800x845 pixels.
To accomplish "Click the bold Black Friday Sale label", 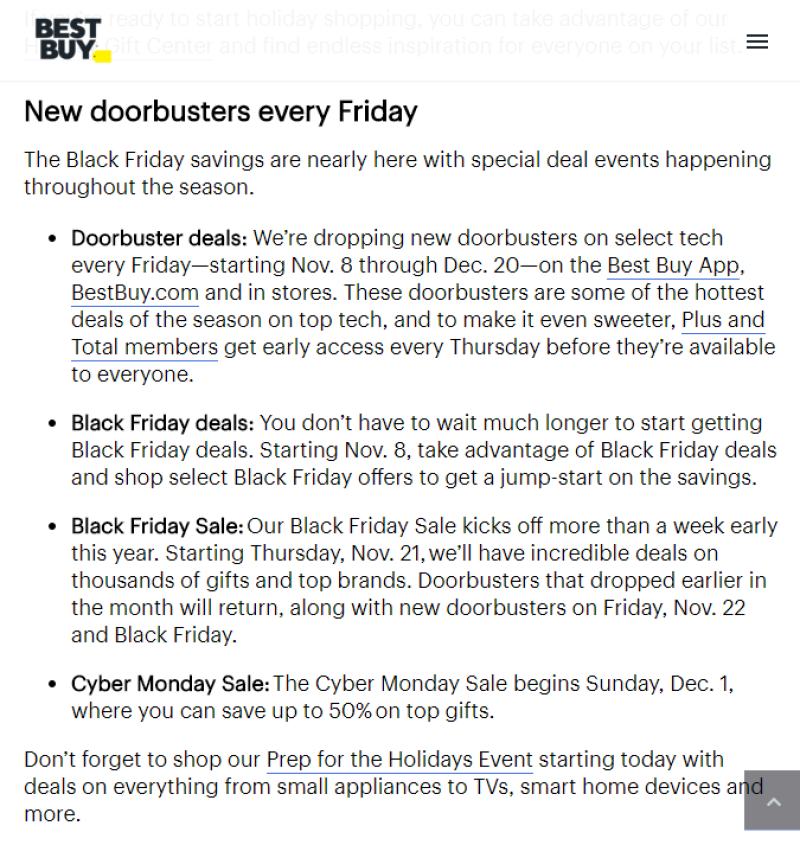I will click(157, 526).
